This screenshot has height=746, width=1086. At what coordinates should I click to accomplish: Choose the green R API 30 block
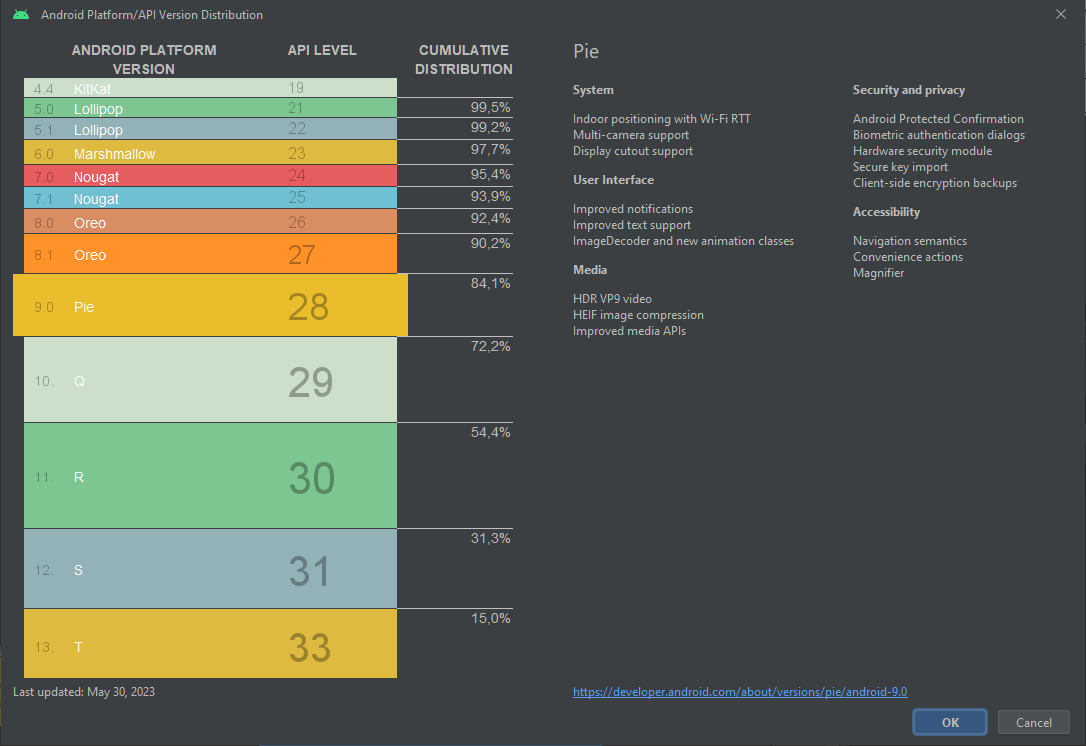point(210,477)
